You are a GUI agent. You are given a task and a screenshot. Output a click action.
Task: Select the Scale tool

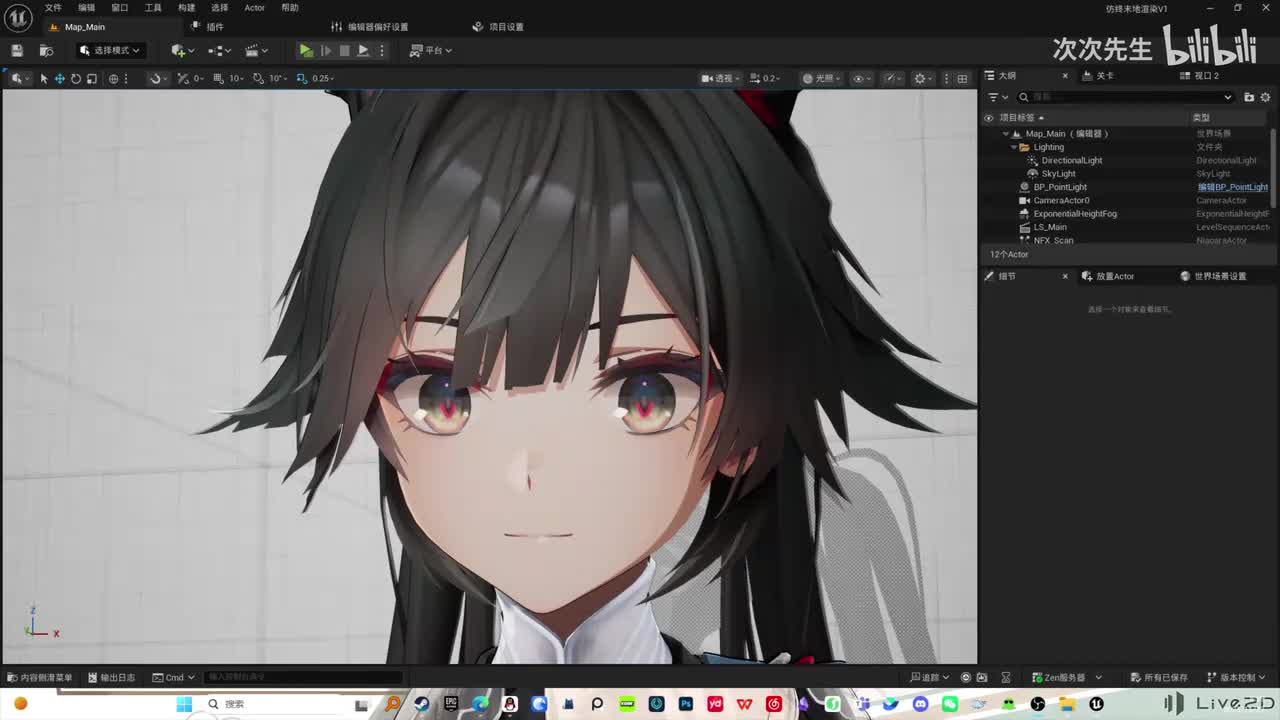[x=91, y=78]
